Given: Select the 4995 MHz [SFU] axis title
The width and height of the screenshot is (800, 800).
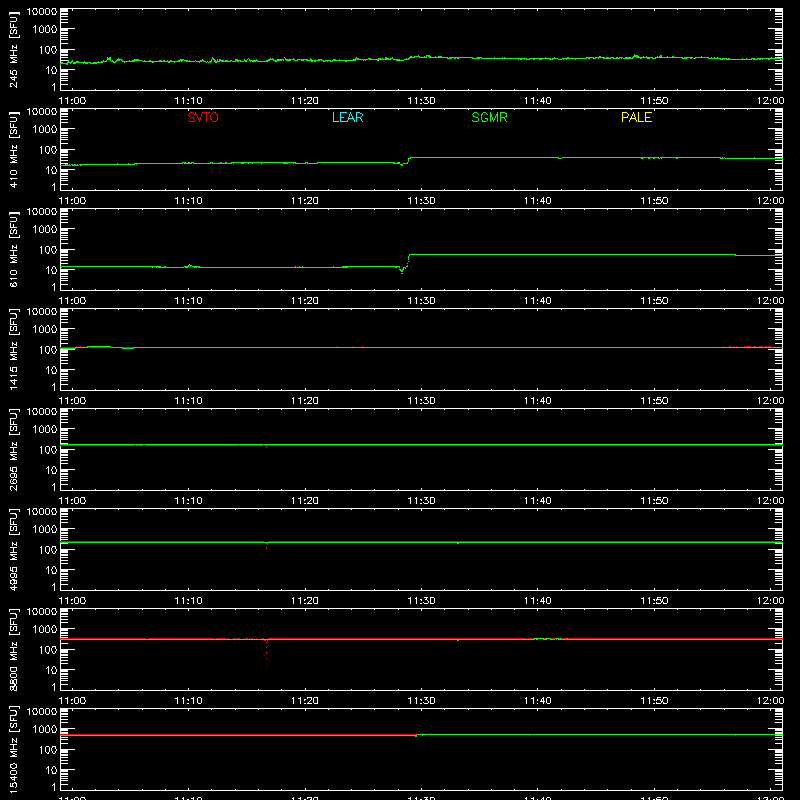Looking at the screenshot, I should pyautogui.click(x=13, y=549).
